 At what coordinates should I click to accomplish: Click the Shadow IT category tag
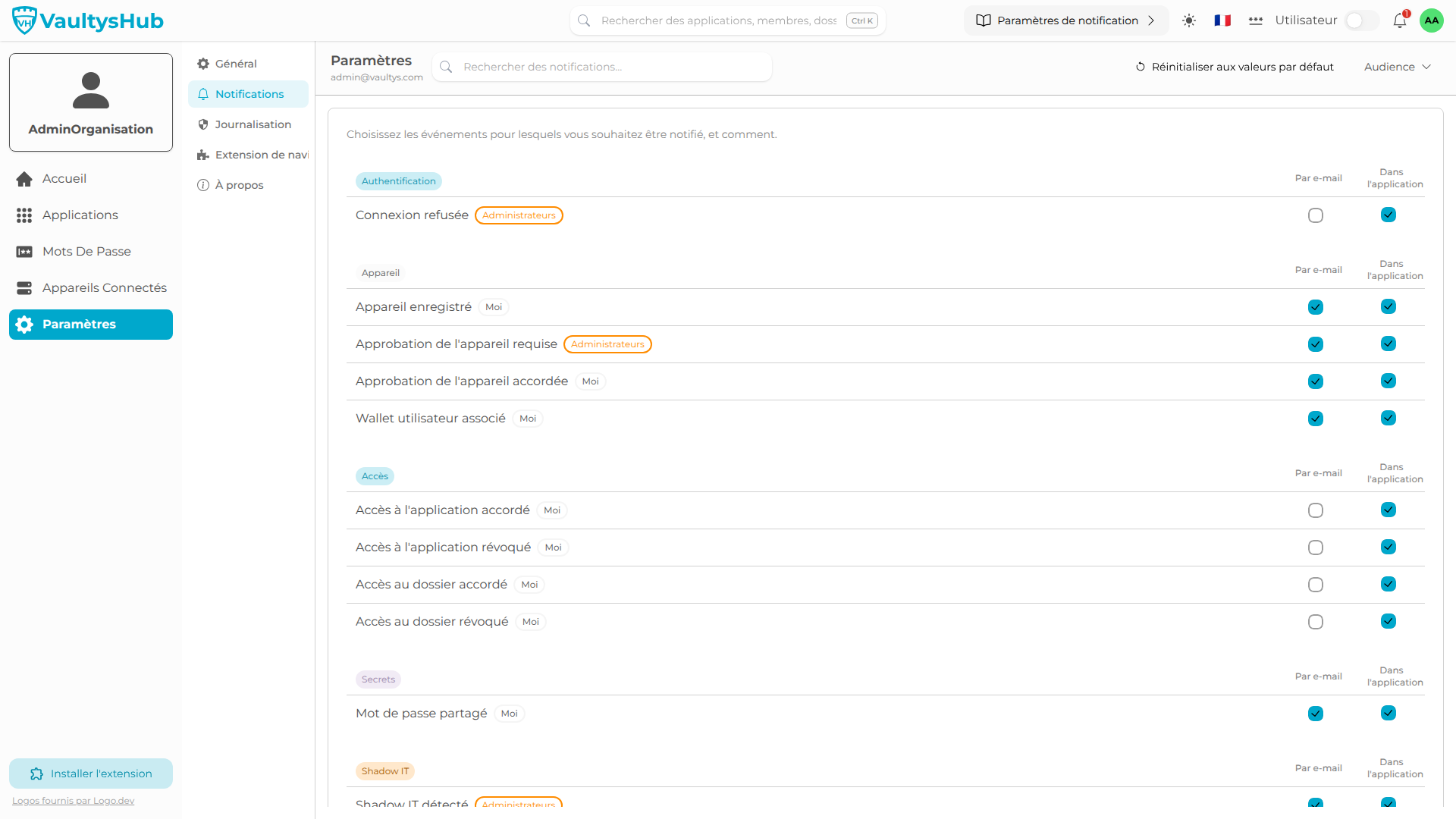[385, 771]
